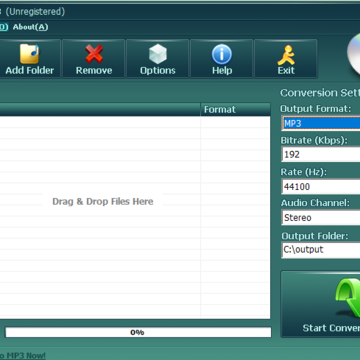The height and width of the screenshot is (360, 360).
Task: Open the About(A) menu
Action: click(30, 27)
